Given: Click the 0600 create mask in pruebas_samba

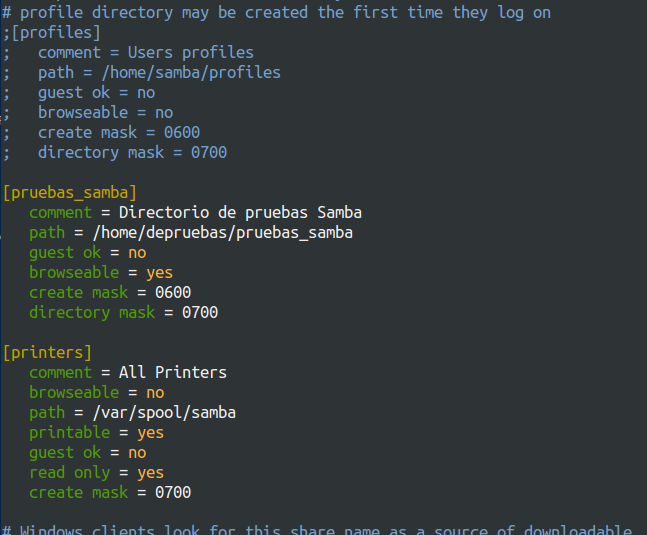Looking at the screenshot, I should coord(173,292).
